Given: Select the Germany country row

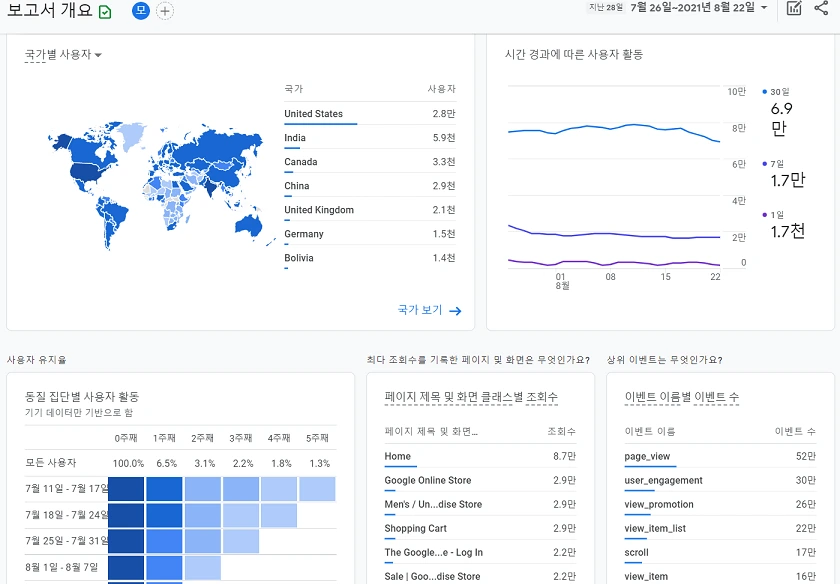Looking at the screenshot, I should tap(370, 234).
